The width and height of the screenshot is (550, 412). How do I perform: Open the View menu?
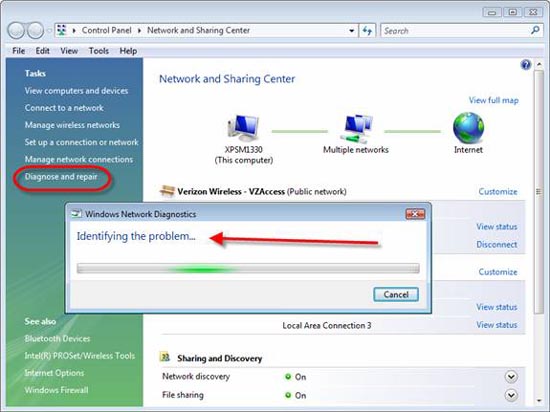point(69,51)
